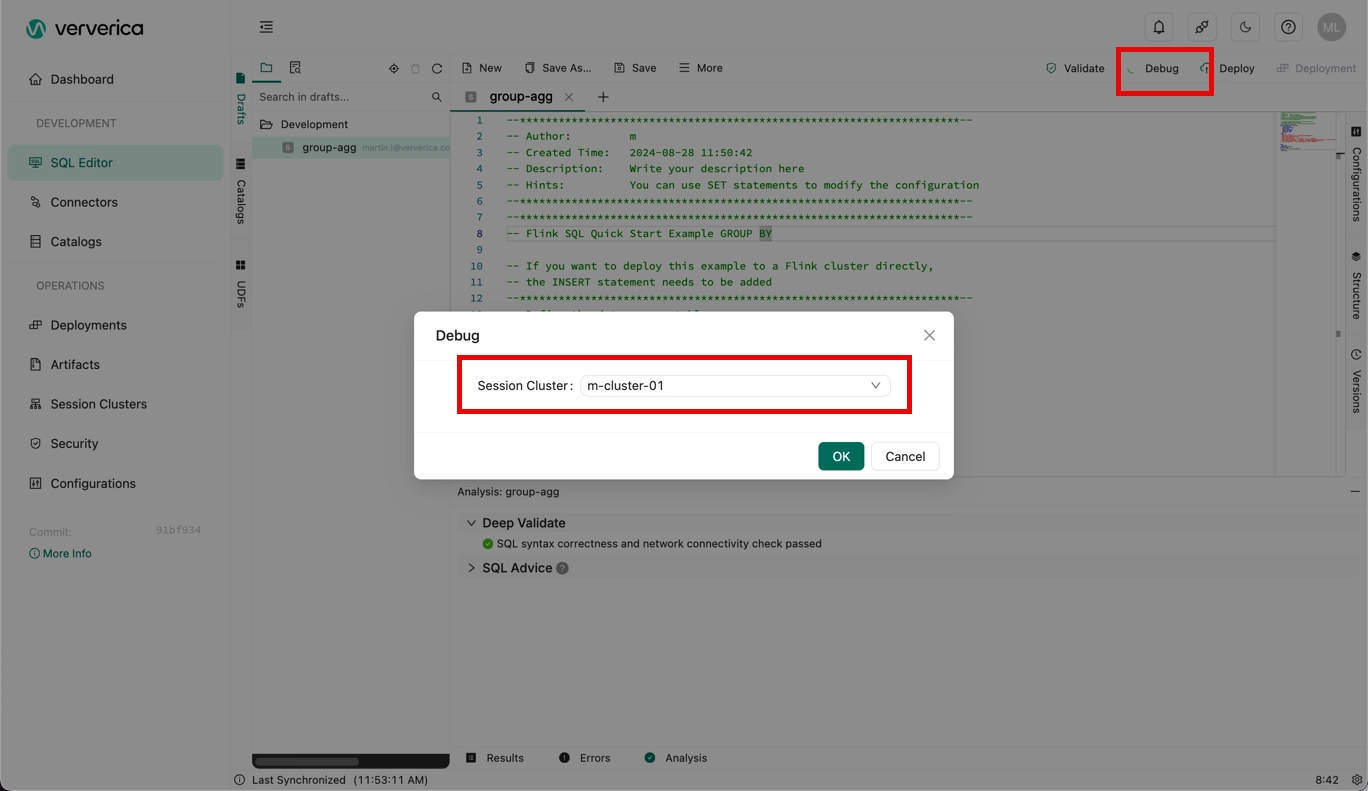Click the code minimap thumbnail

click(1306, 130)
